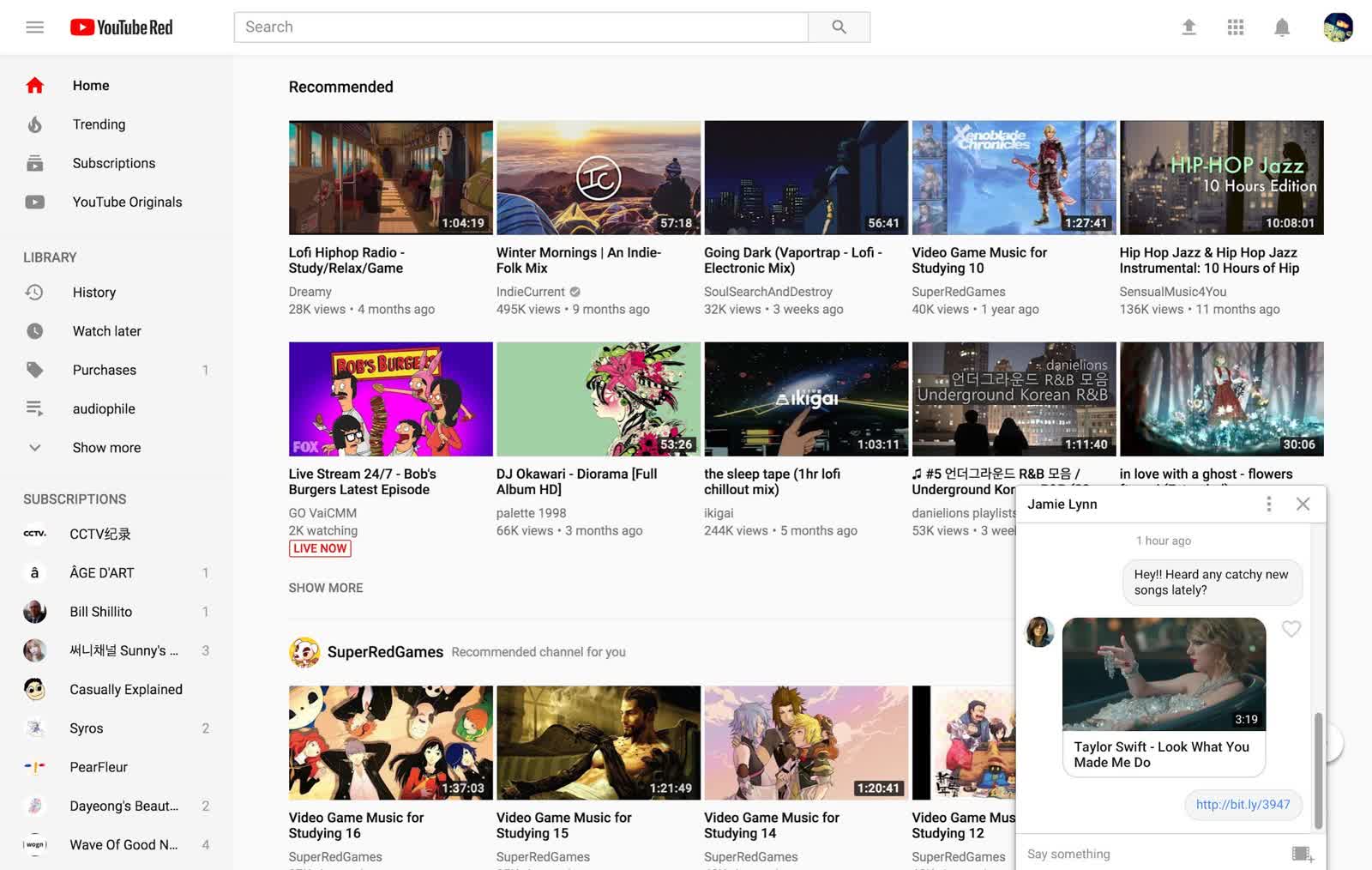
Task: Click the YouTube Originals play icon
Action: [34, 202]
